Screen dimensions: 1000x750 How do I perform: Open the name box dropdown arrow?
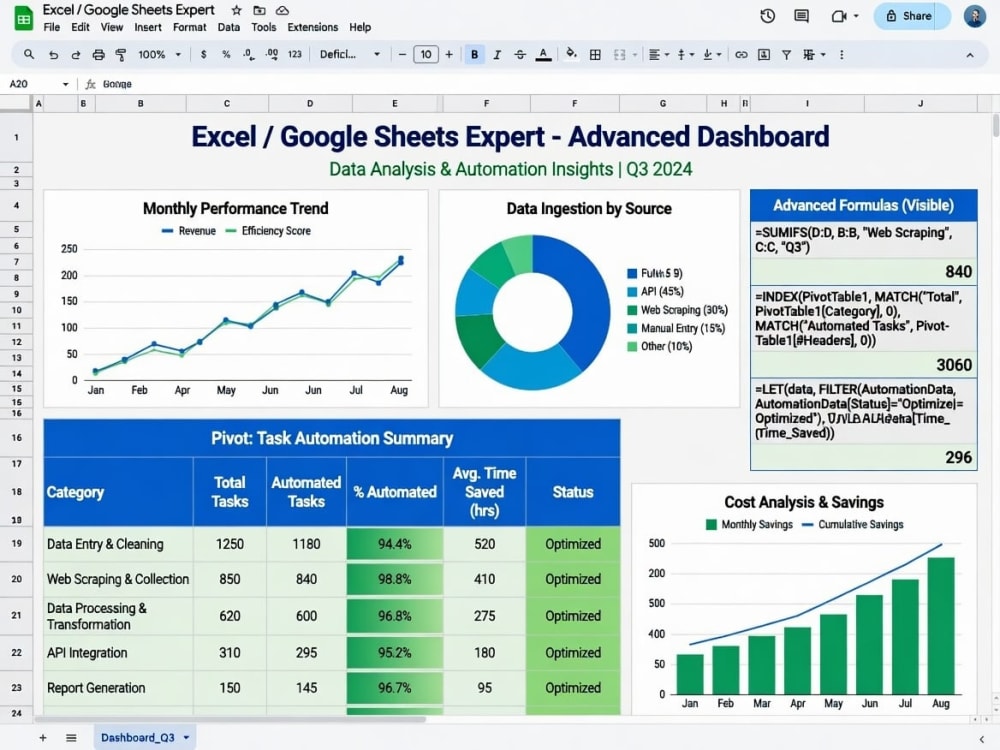[x=65, y=84]
